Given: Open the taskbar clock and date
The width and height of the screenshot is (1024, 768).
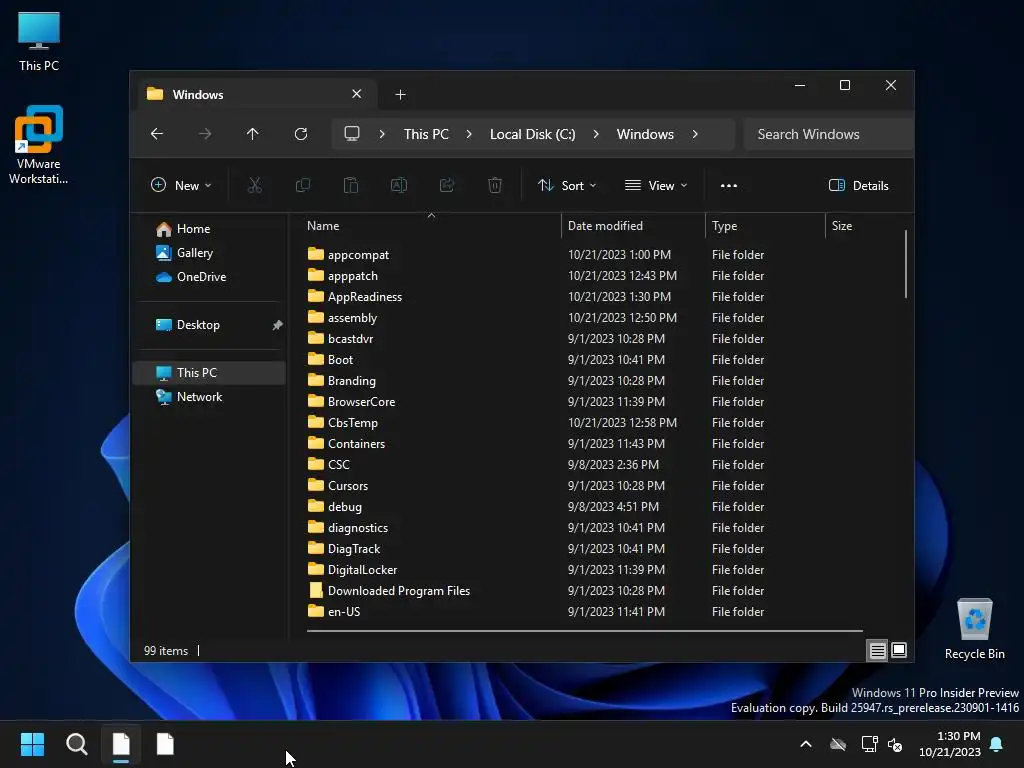Looking at the screenshot, I should click(x=950, y=744).
